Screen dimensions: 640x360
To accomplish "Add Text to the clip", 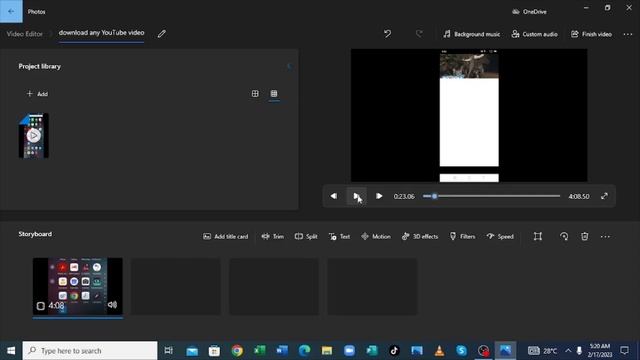I will coord(340,237).
